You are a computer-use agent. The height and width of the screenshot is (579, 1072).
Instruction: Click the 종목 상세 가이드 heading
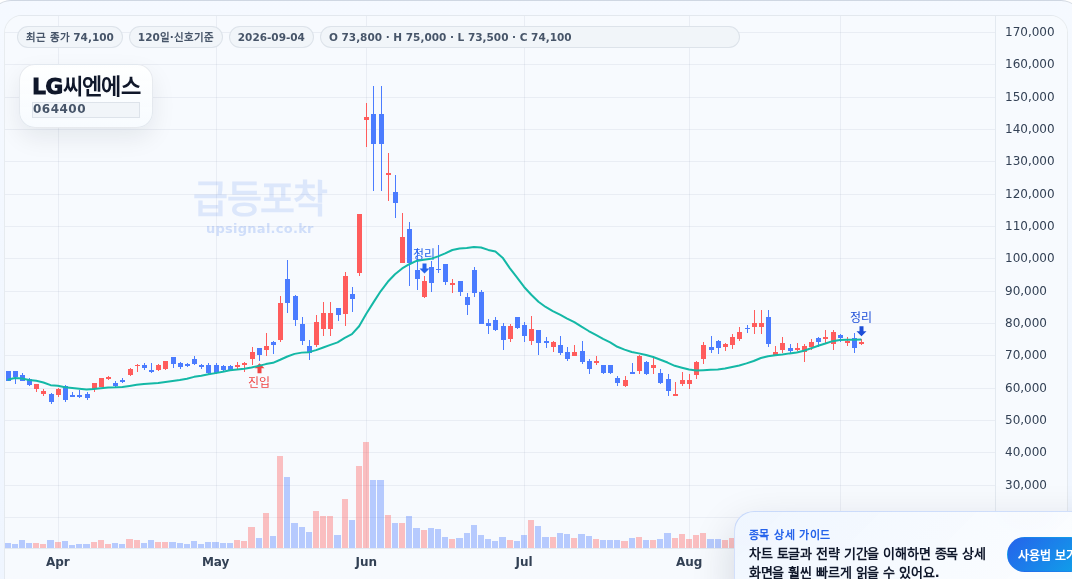pos(789,535)
